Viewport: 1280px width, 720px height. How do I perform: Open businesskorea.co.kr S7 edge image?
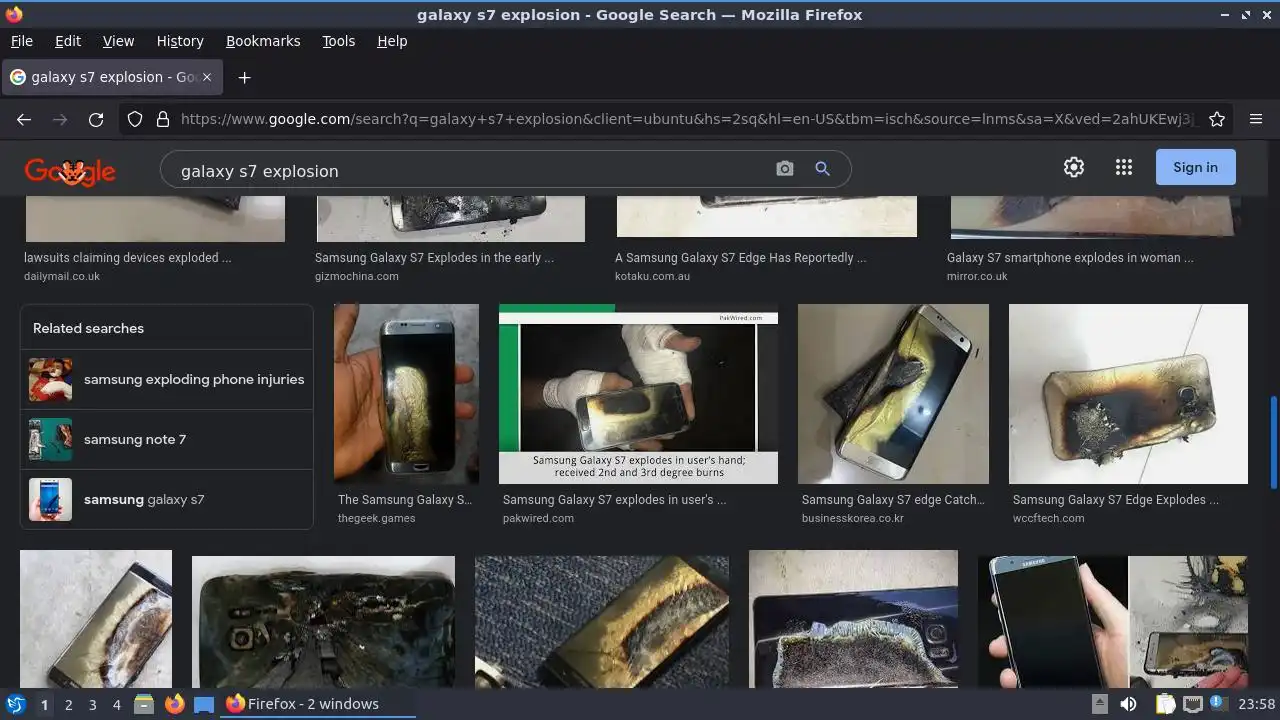click(x=893, y=394)
